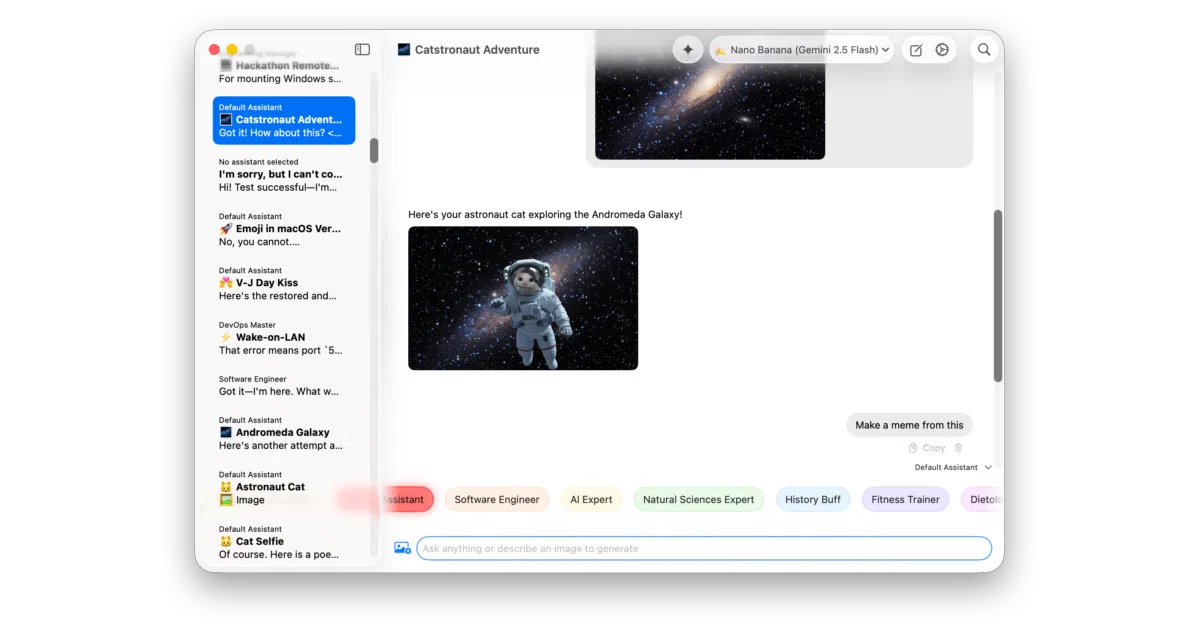Open the chat settings gear icon
This screenshot has height=630, width=1200.
[x=942, y=50]
